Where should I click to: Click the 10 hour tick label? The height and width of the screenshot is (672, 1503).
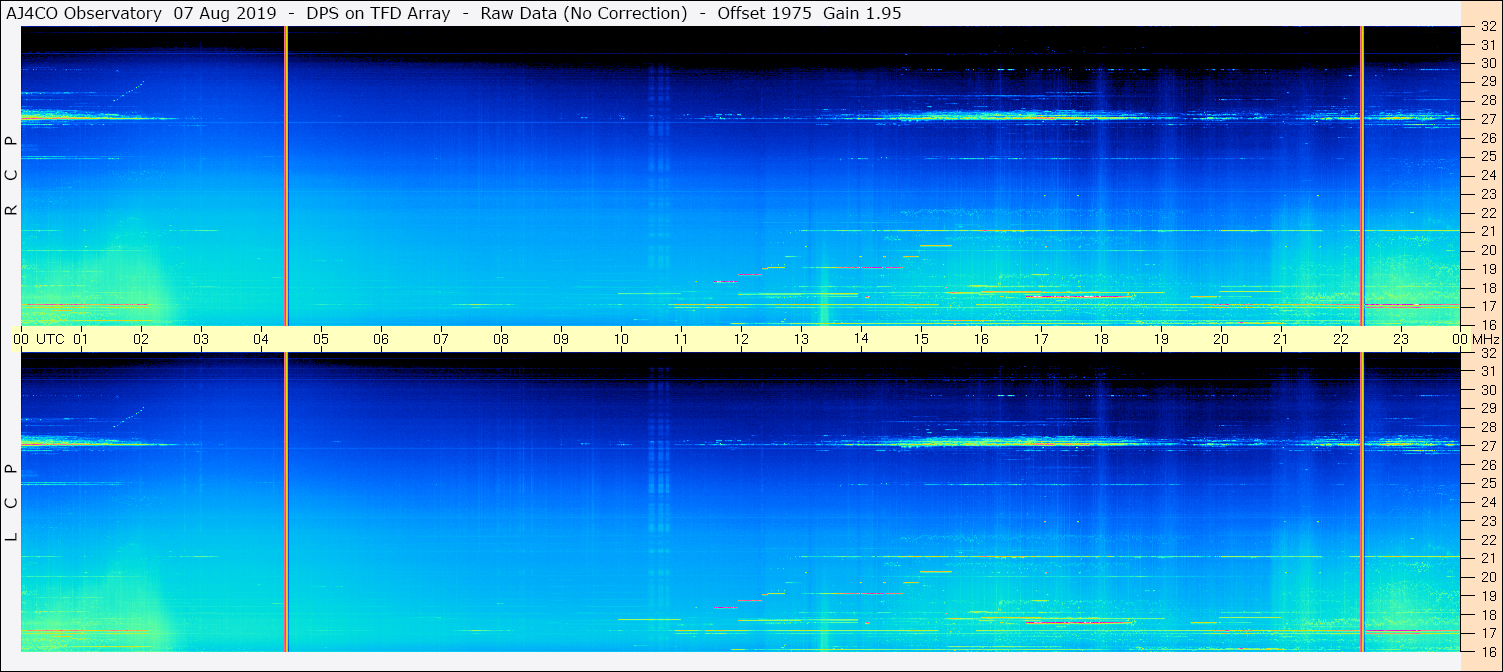(621, 339)
